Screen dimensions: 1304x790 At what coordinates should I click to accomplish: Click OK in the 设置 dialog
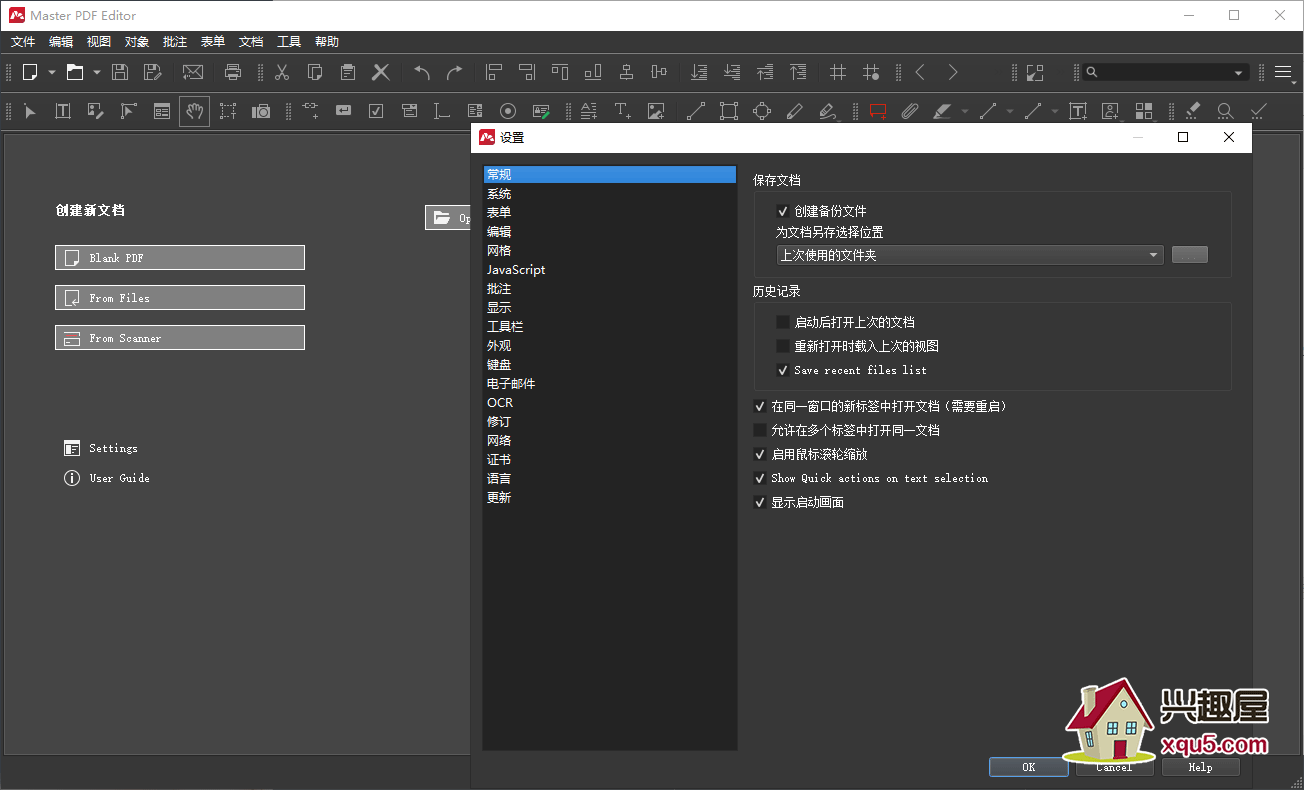[1029, 767]
